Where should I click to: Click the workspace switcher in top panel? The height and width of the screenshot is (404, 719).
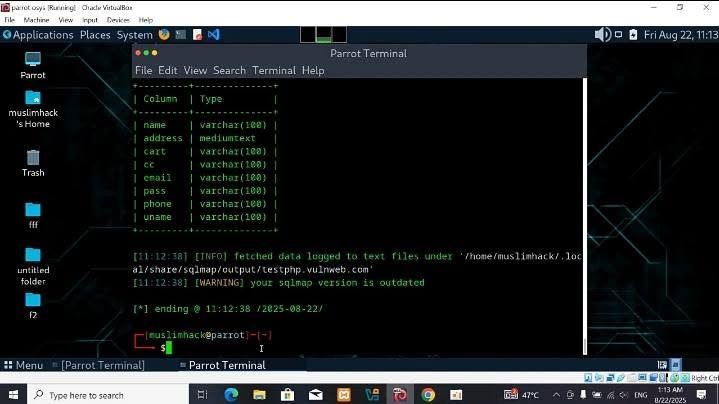point(323,34)
